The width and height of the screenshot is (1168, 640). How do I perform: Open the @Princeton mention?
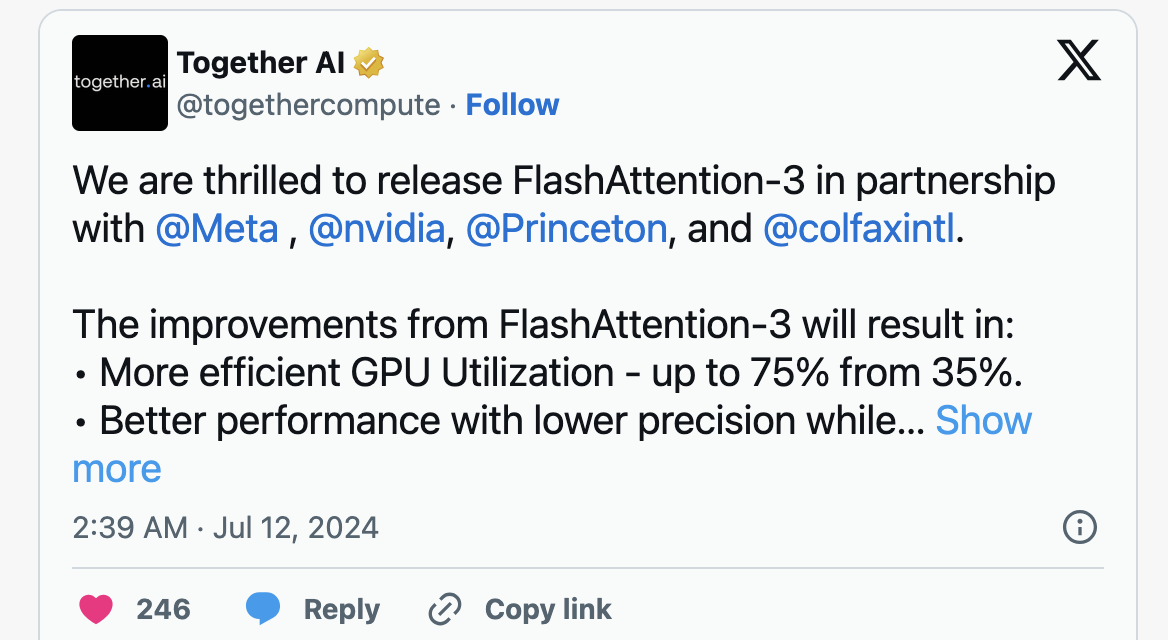567,229
